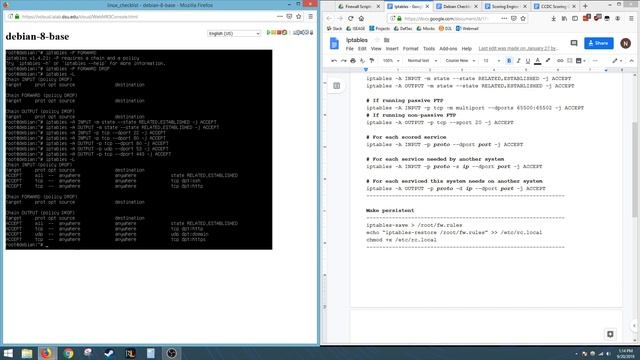Open the Help menu in Google Docs
Screen dimensions: 640x360
467,49
